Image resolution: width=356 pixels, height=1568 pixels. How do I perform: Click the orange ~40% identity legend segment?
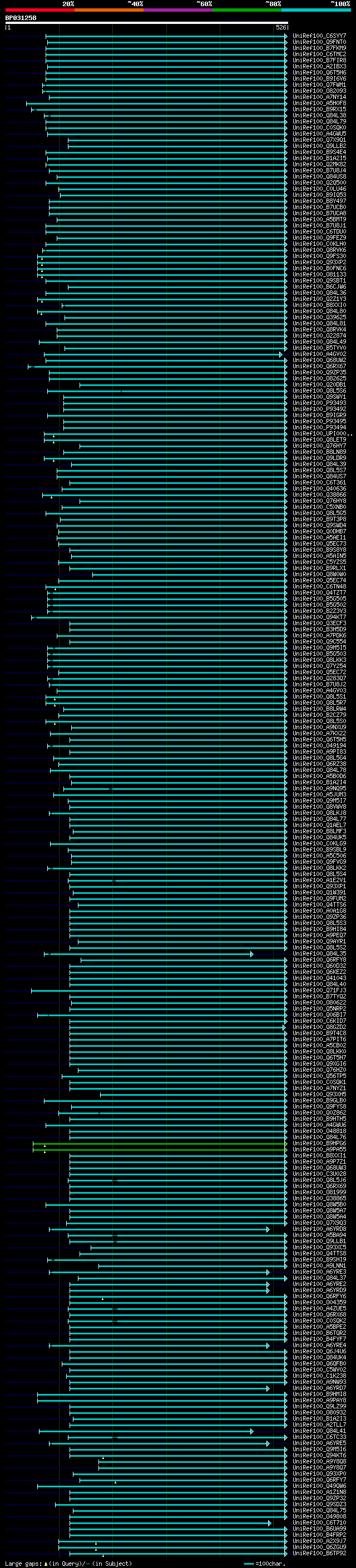click(x=109, y=10)
